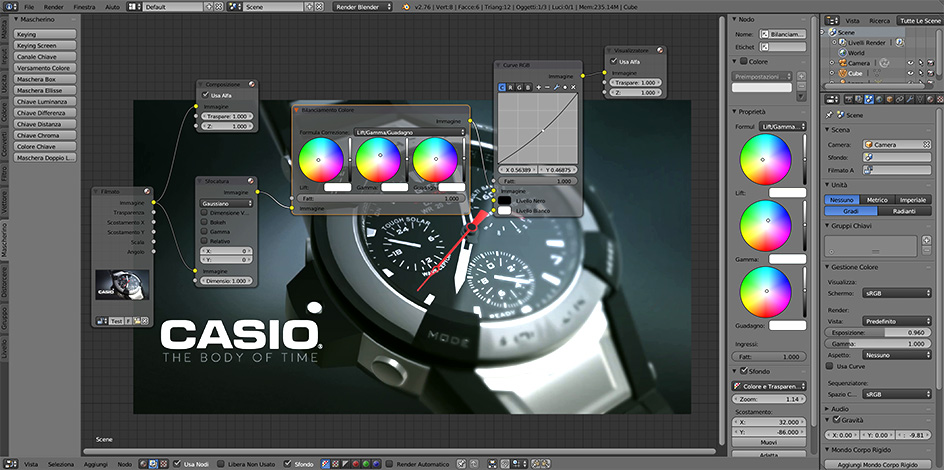The width and height of the screenshot is (944, 470).
Task: Open the File menu
Action: coord(29,7)
